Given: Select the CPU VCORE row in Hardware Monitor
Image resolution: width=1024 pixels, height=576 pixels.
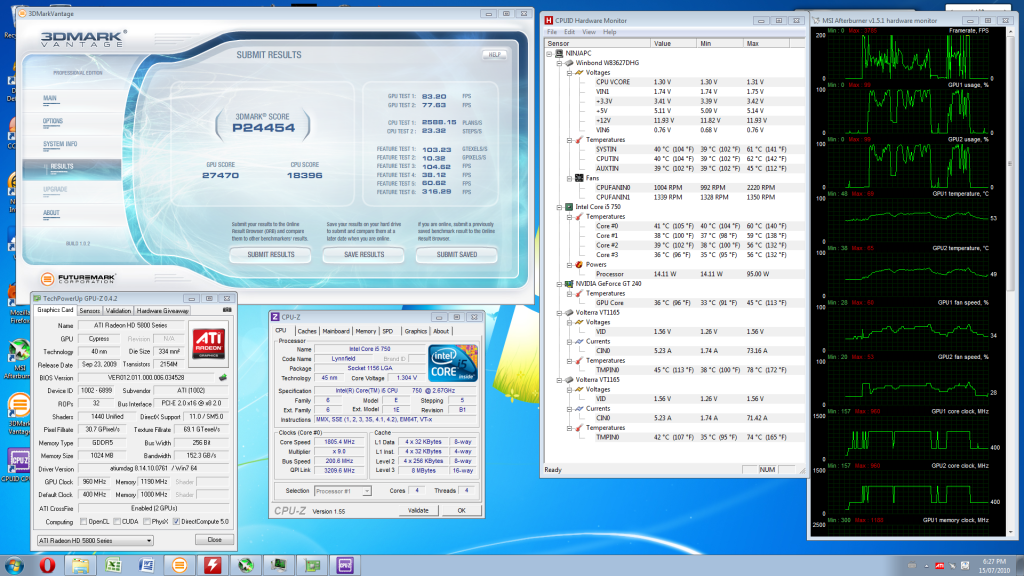Looking at the screenshot, I should (675, 82).
